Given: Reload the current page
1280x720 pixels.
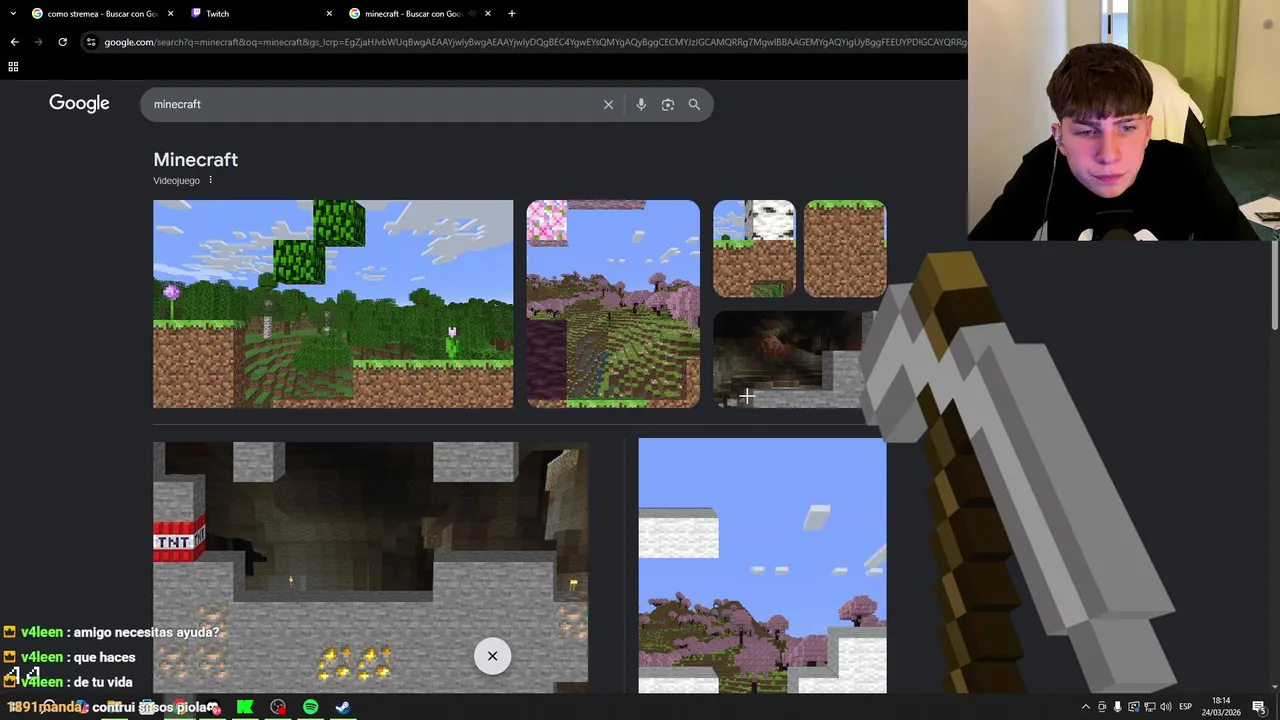Looking at the screenshot, I should point(62,42).
